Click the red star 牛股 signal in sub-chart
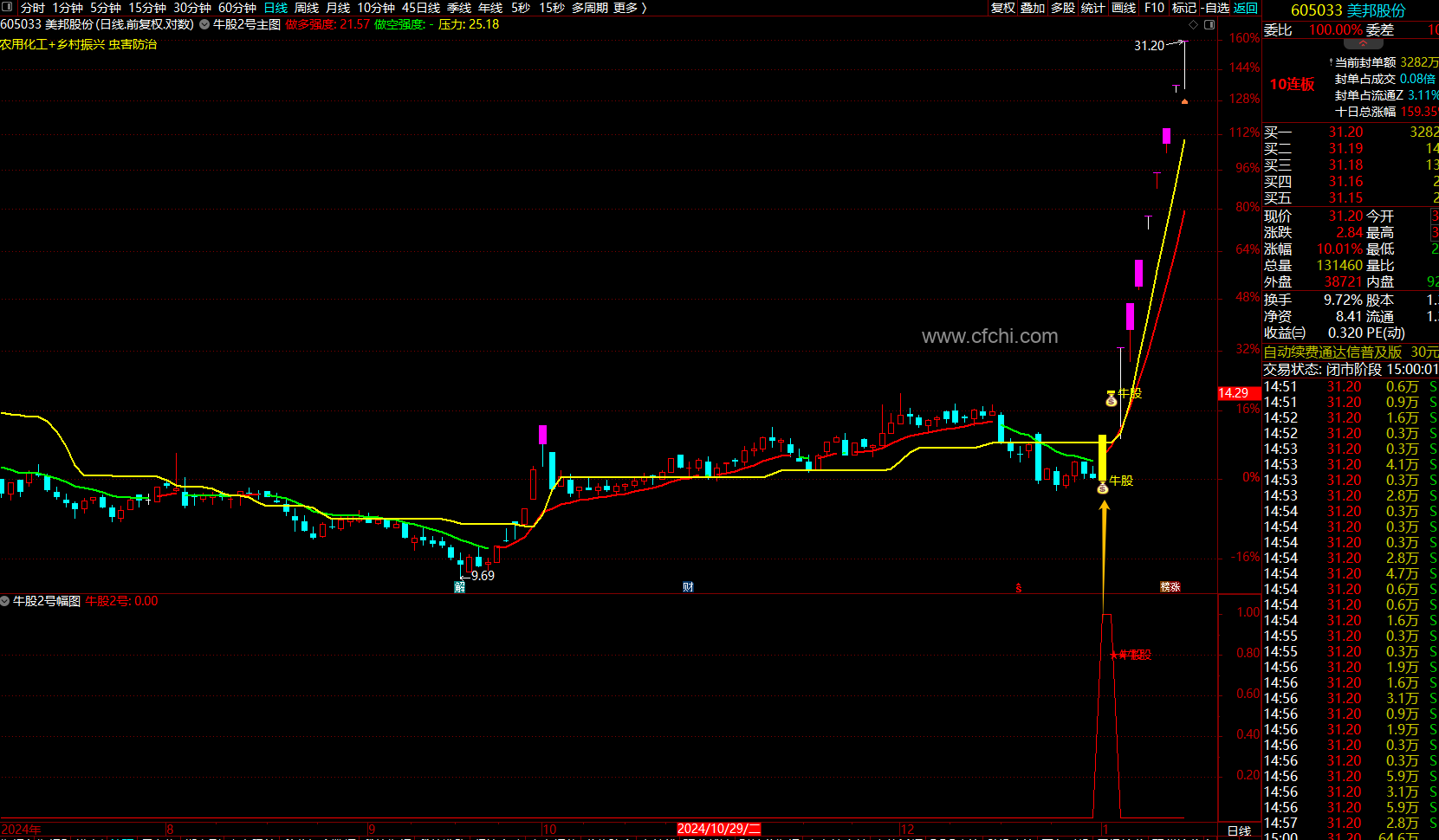 (1131, 655)
